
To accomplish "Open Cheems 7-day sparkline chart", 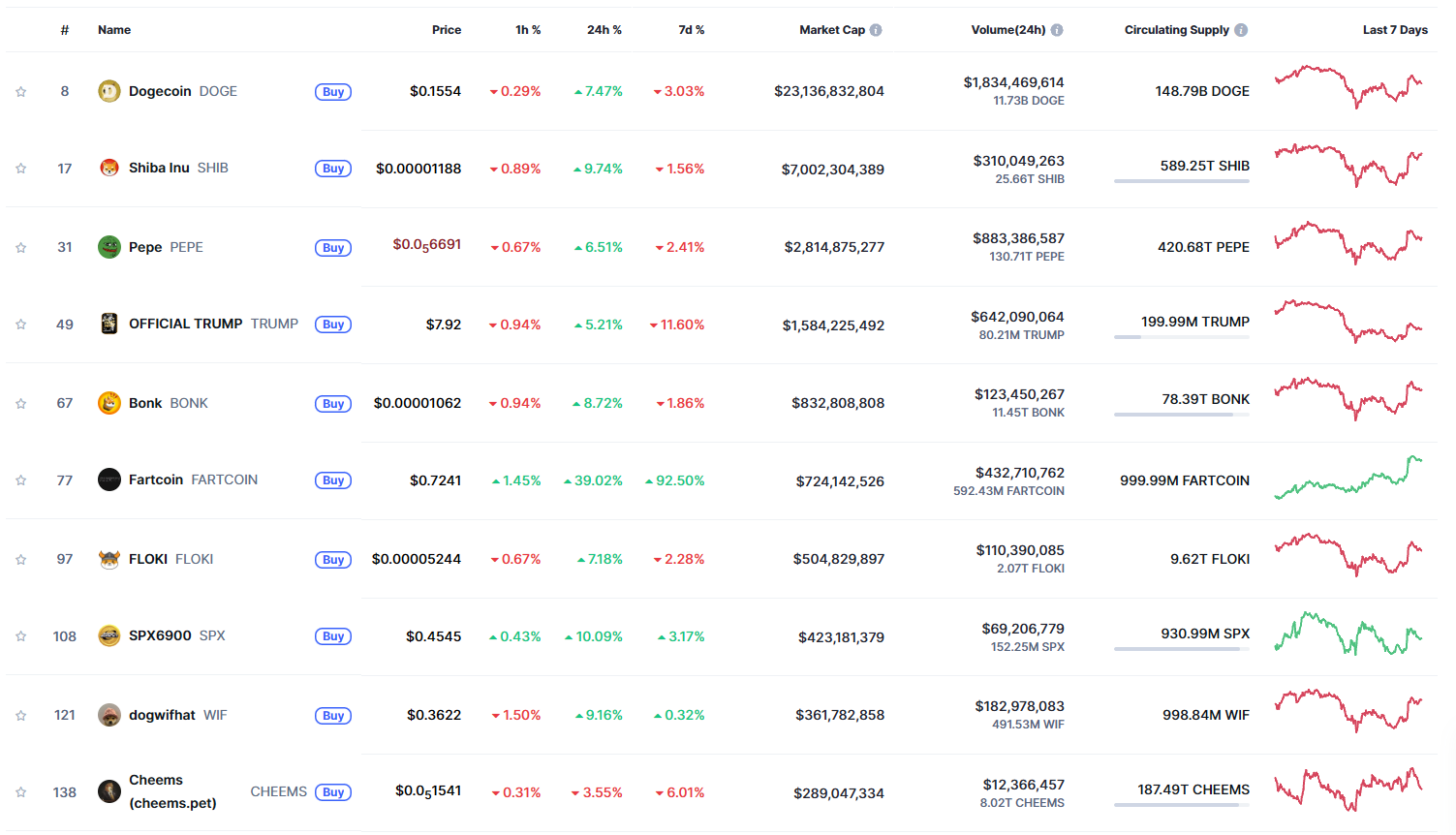I will 1348,789.
